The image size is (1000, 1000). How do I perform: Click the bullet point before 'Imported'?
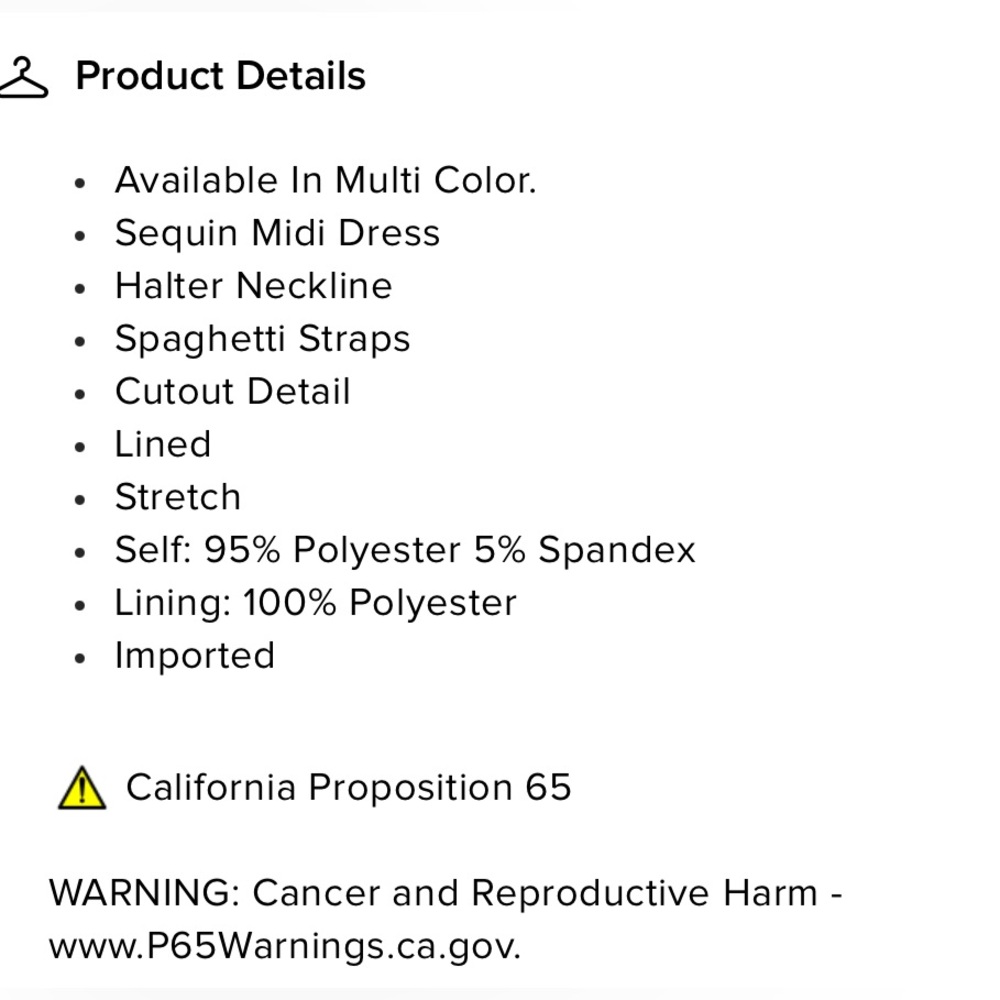point(80,658)
